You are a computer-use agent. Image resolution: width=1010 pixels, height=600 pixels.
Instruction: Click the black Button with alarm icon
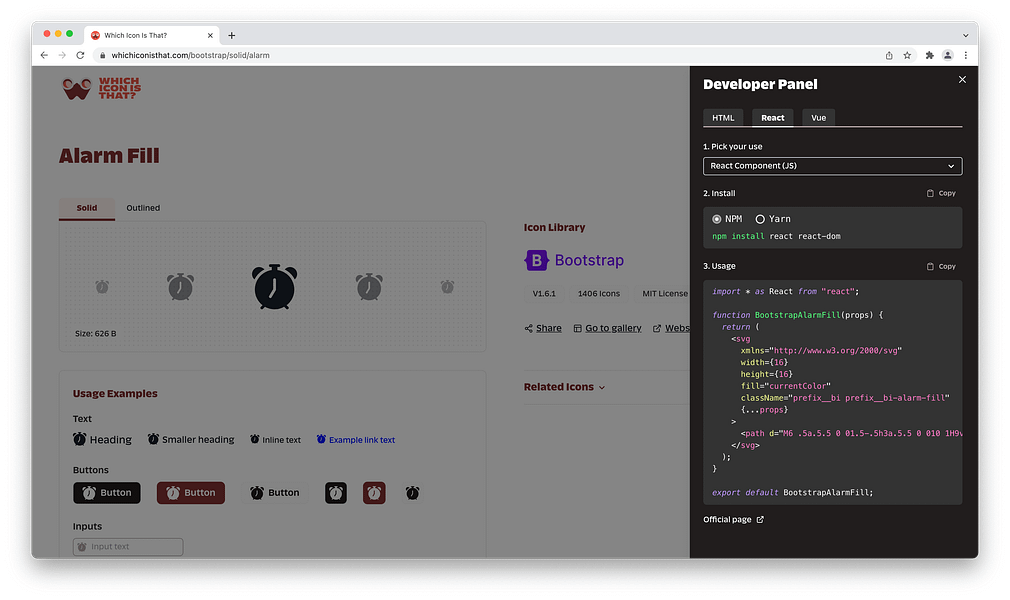pyautogui.click(x=107, y=492)
